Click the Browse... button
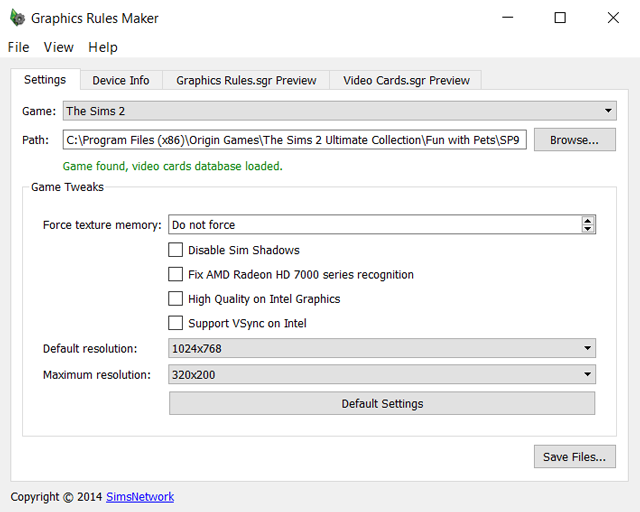Viewport: 640px width, 512px height. click(574, 140)
